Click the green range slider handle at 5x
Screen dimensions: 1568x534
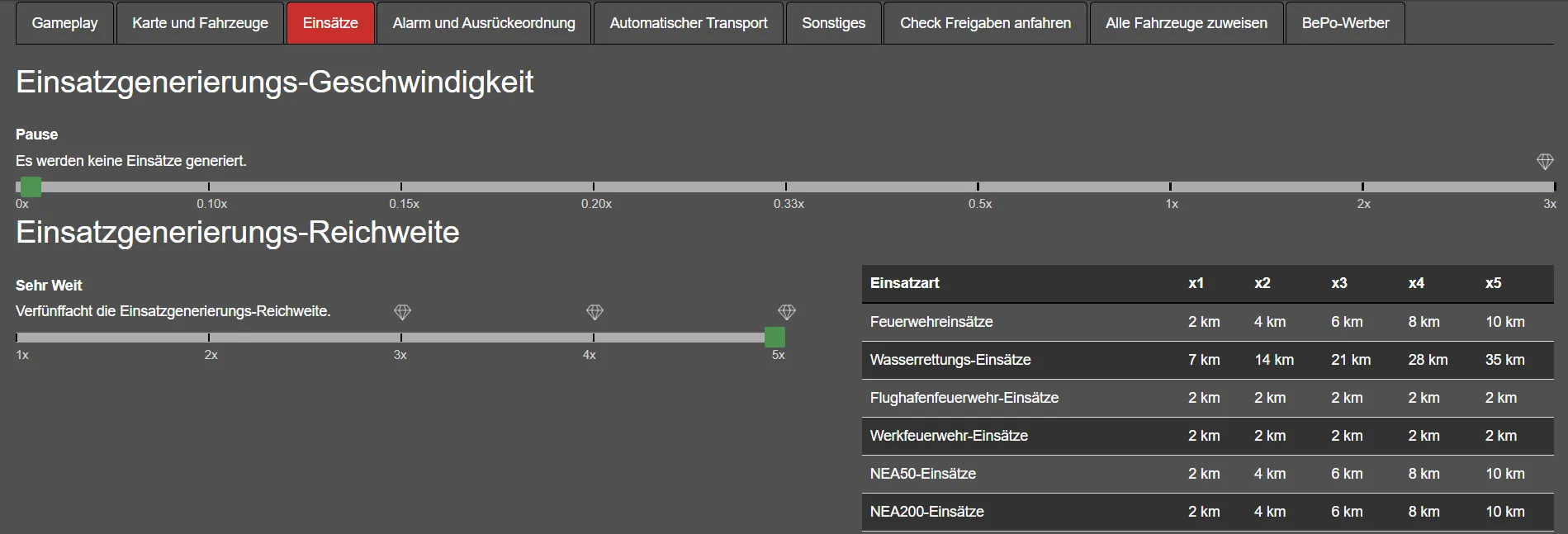tap(775, 337)
